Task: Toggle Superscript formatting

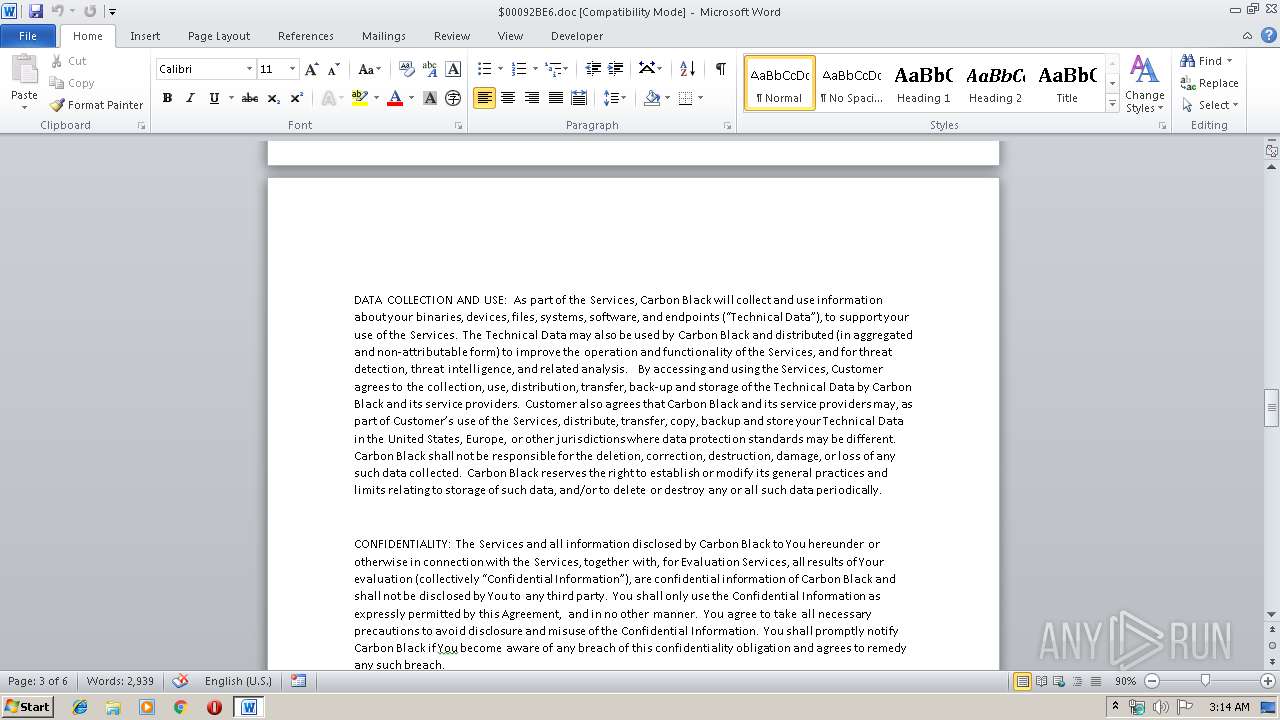Action: coord(297,98)
